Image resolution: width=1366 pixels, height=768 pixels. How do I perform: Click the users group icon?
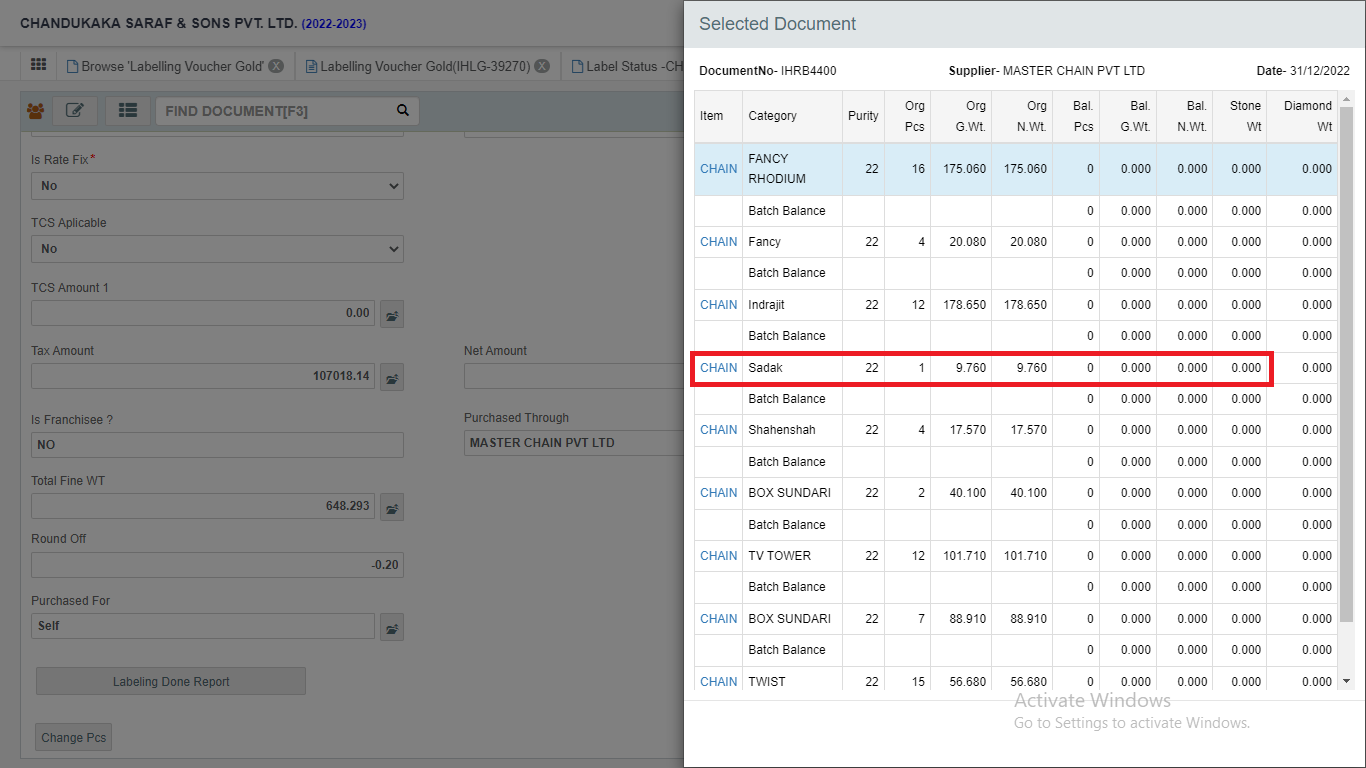(x=35, y=111)
